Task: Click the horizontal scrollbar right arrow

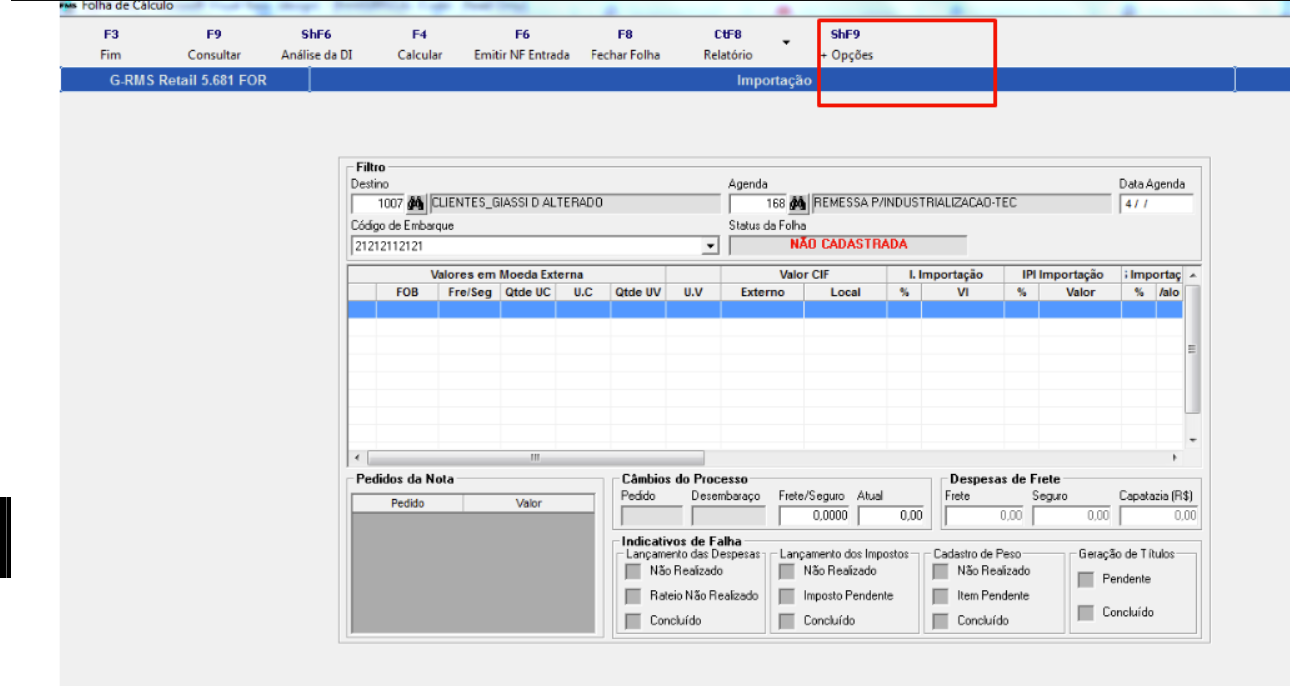Action: [1174, 457]
